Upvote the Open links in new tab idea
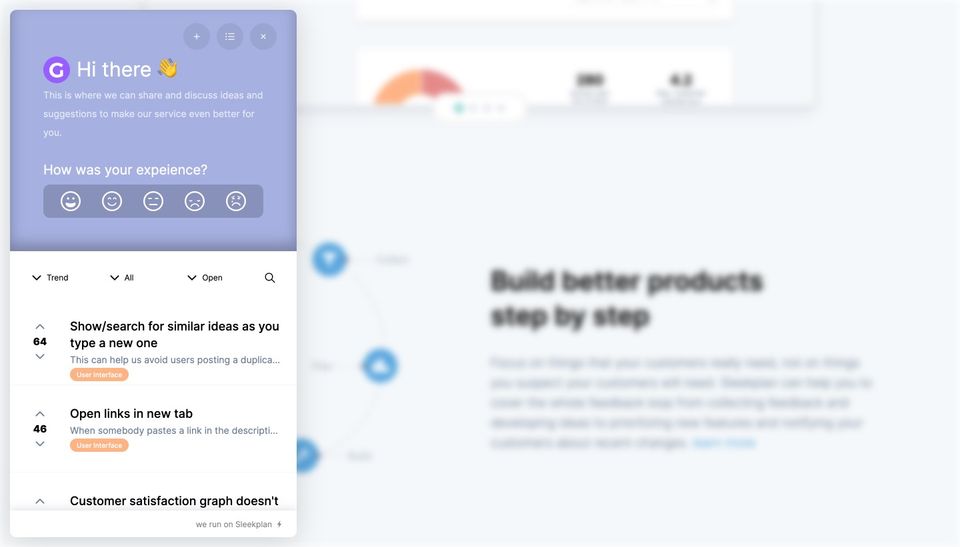 tap(40, 414)
